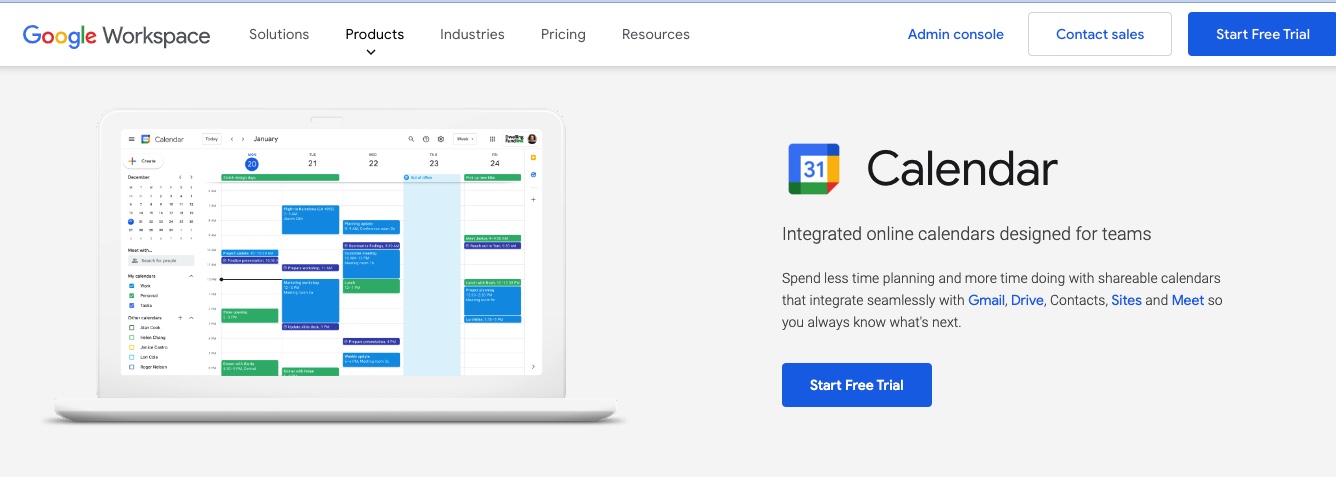1336x481 pixels.
Task: Open the Admin console link
Action: [x=955, y=34]
